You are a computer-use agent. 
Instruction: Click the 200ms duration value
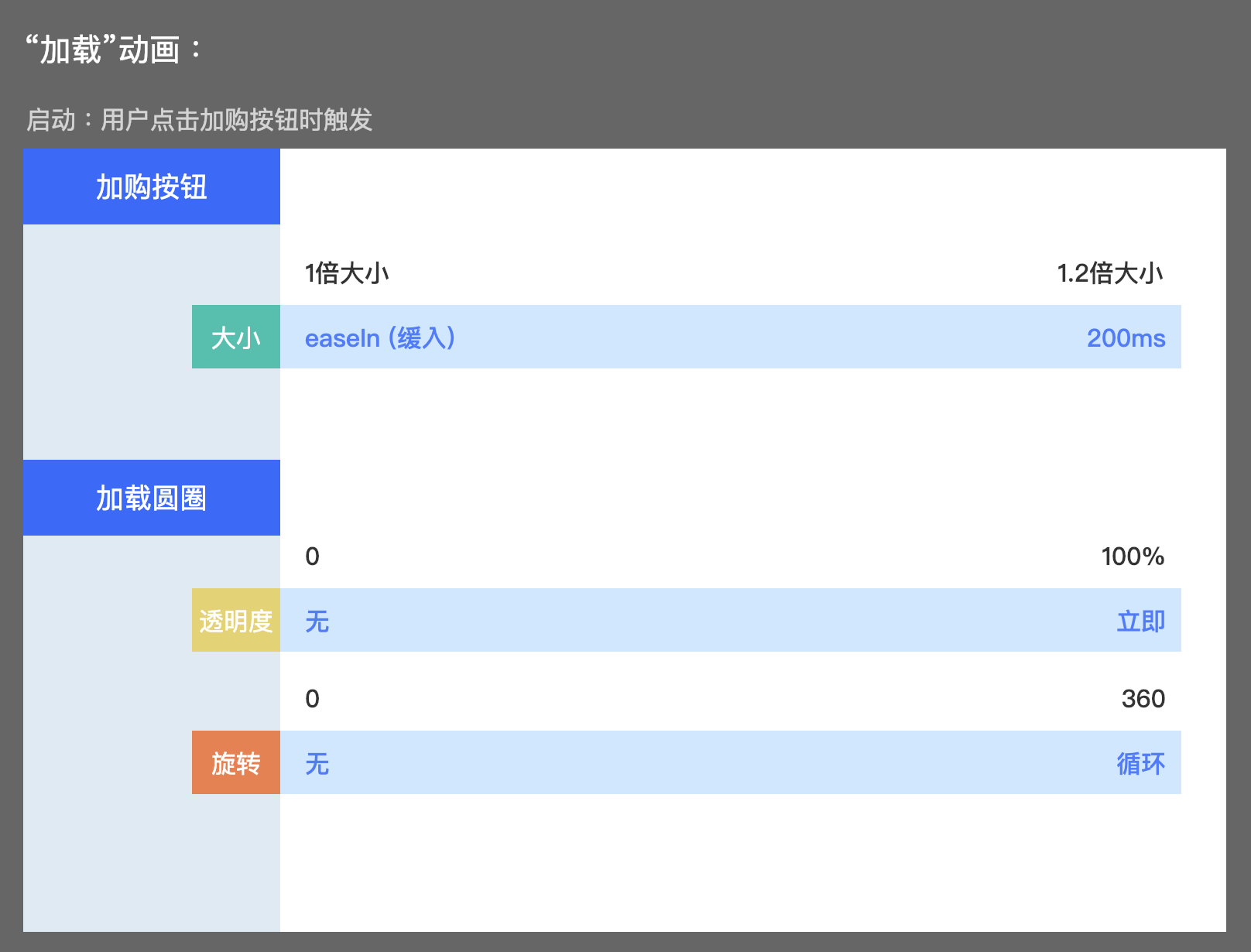1126,338
